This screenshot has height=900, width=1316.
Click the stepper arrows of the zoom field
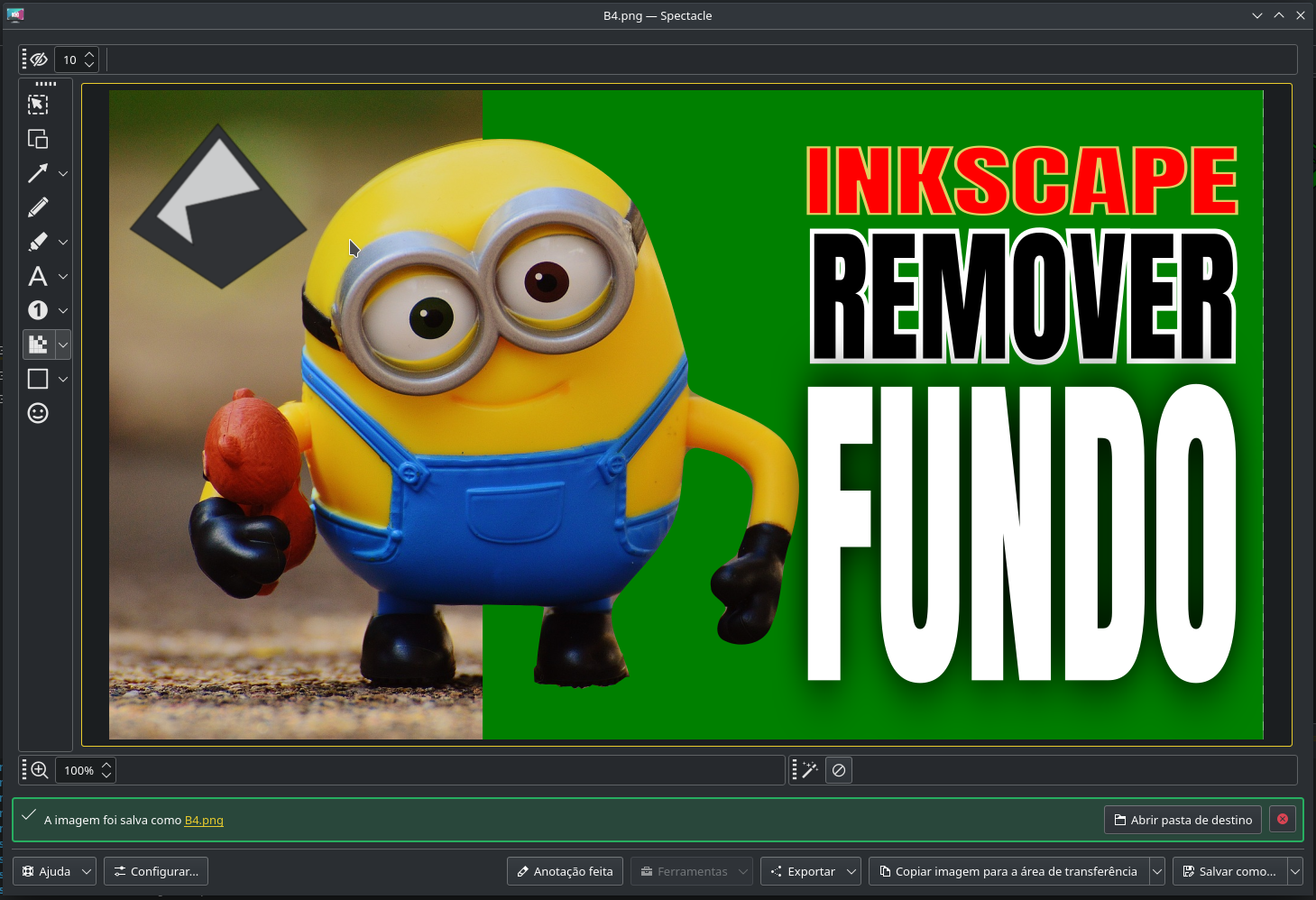pyautogui.click(x=106, y=770)
